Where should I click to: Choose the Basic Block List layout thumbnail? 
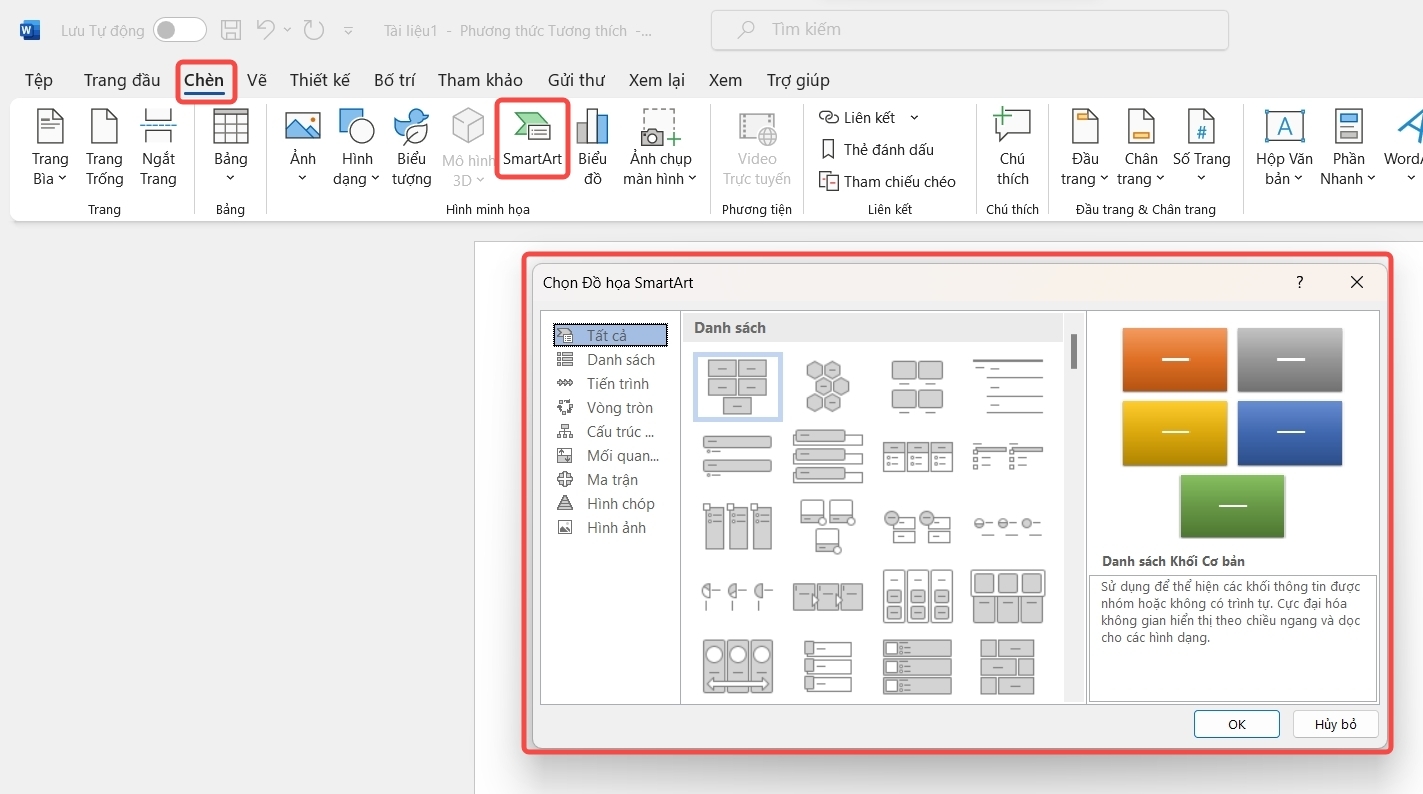(738, 387)
